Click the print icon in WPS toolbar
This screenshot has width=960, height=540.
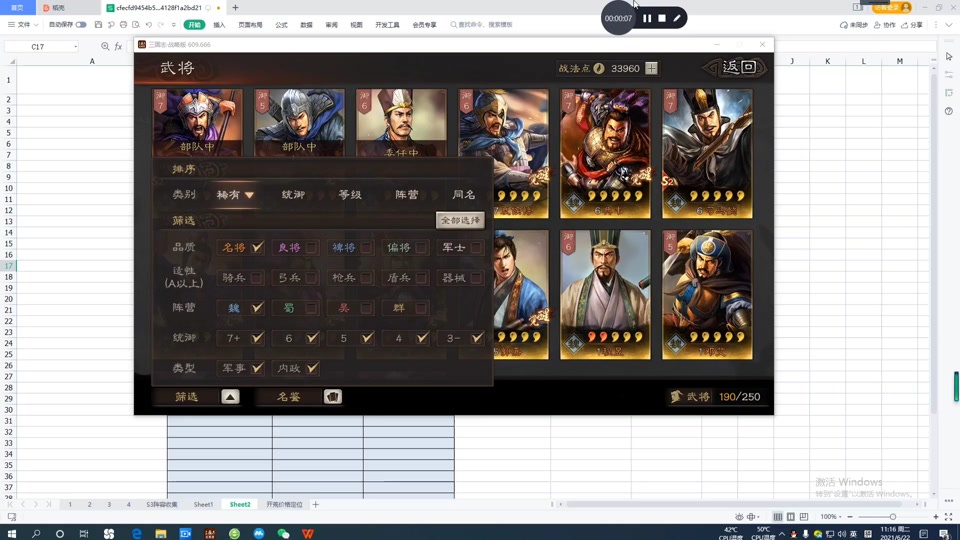[123, 24]
